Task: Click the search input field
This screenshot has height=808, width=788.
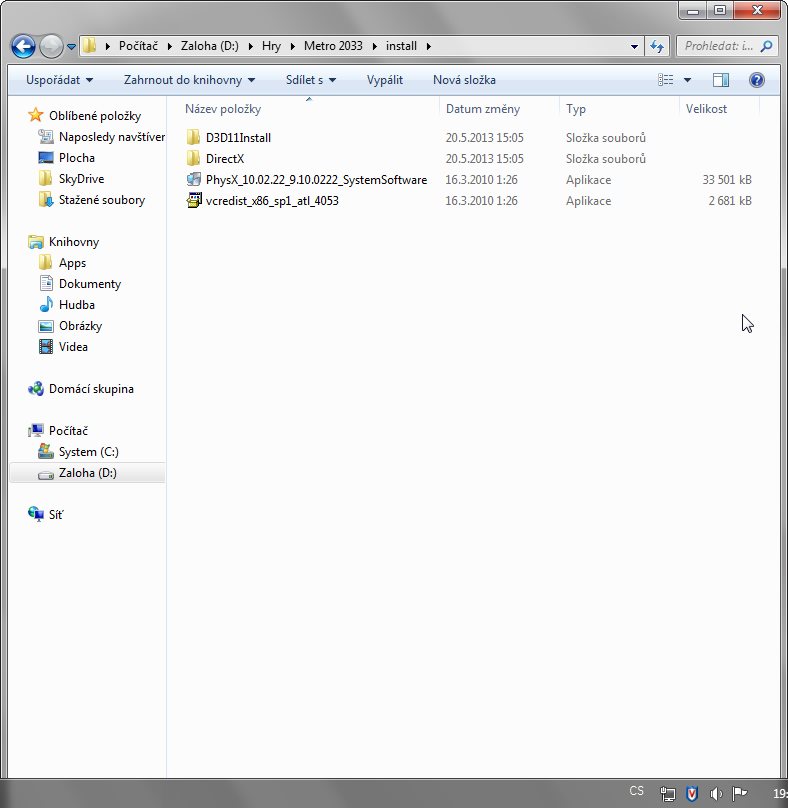Action: click(720, 46)
